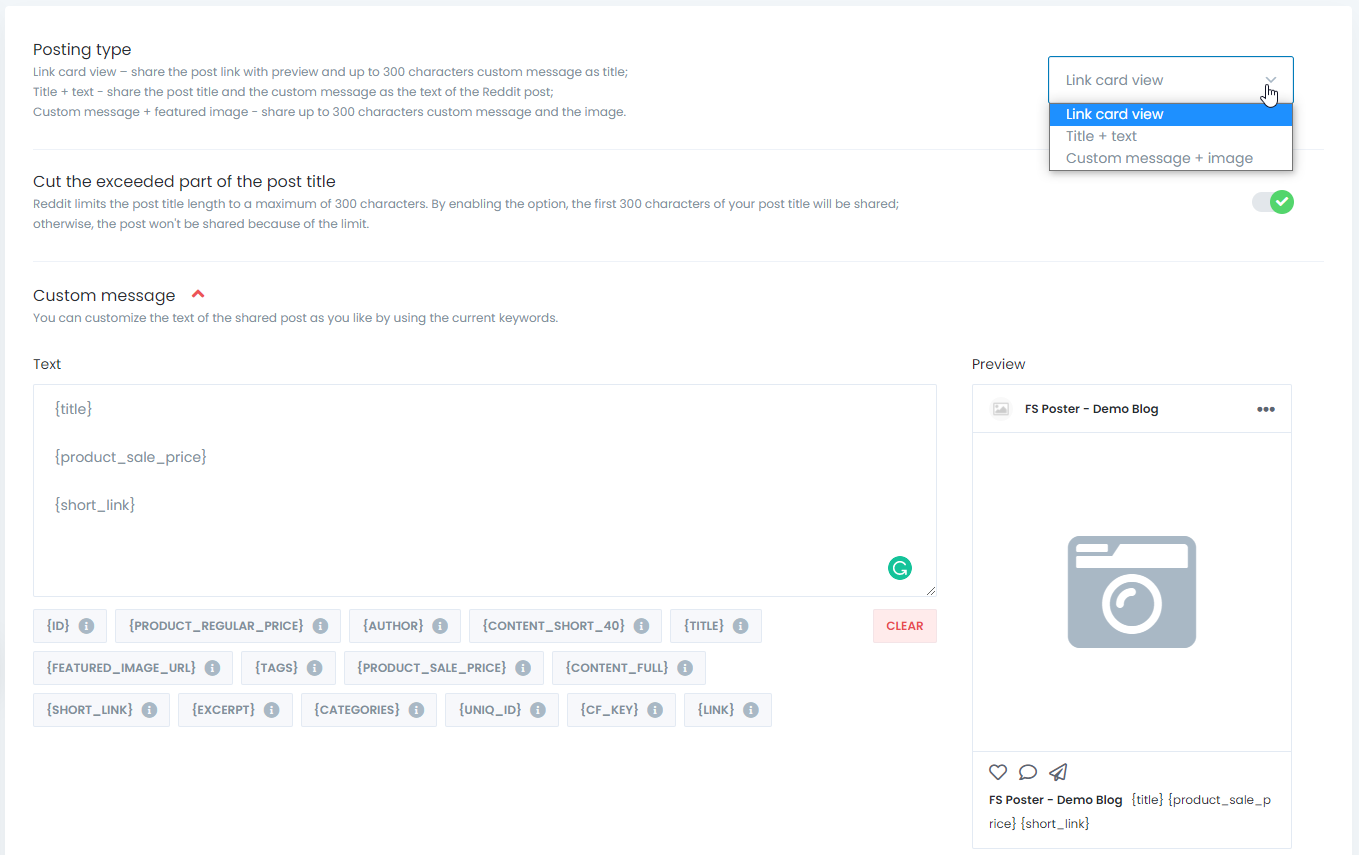
Task: Click info icon beside {PRODUCT_SALE_PRICE} tag
Action: (x=523, y=668)
